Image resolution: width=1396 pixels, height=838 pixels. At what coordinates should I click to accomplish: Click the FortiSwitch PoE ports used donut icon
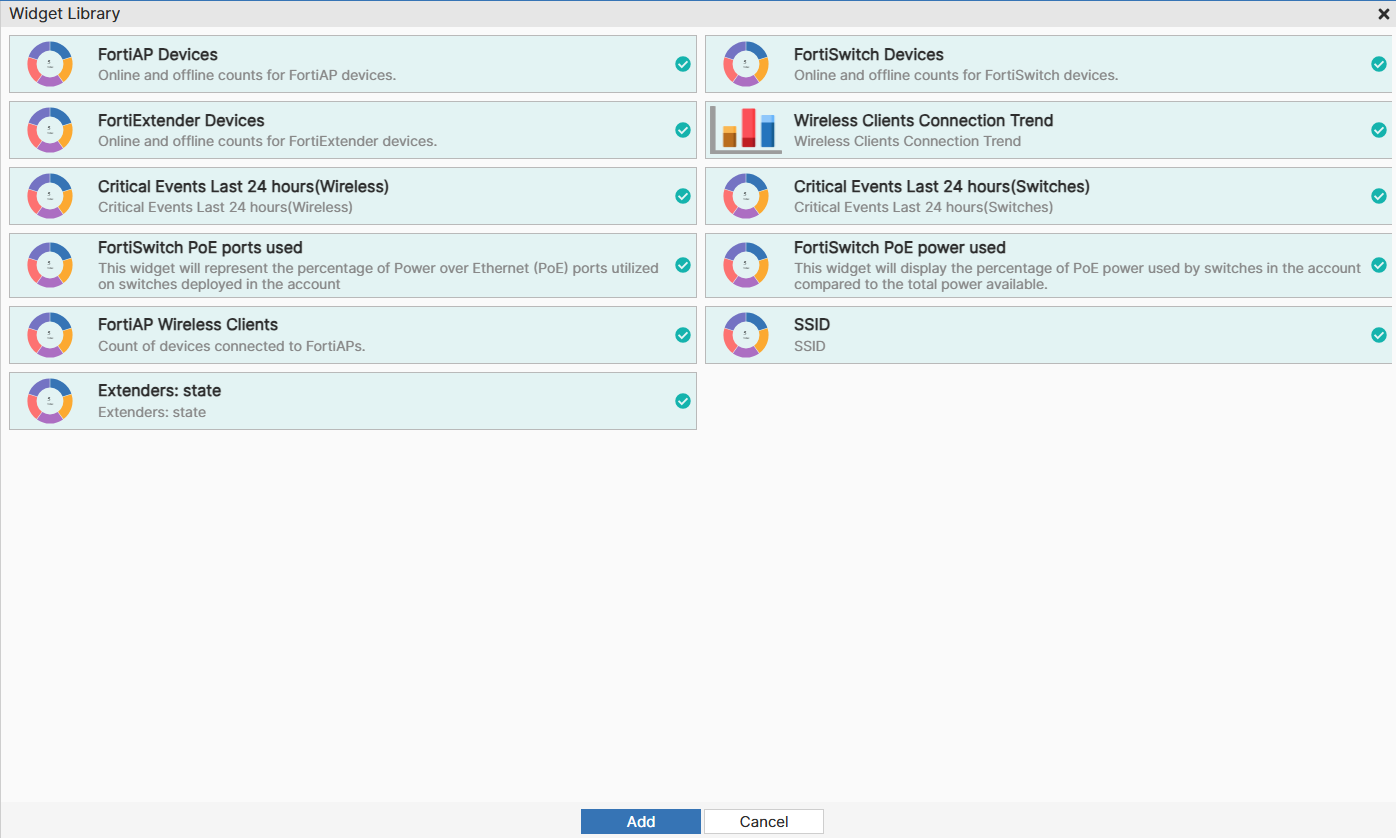[x=49, y=265]
